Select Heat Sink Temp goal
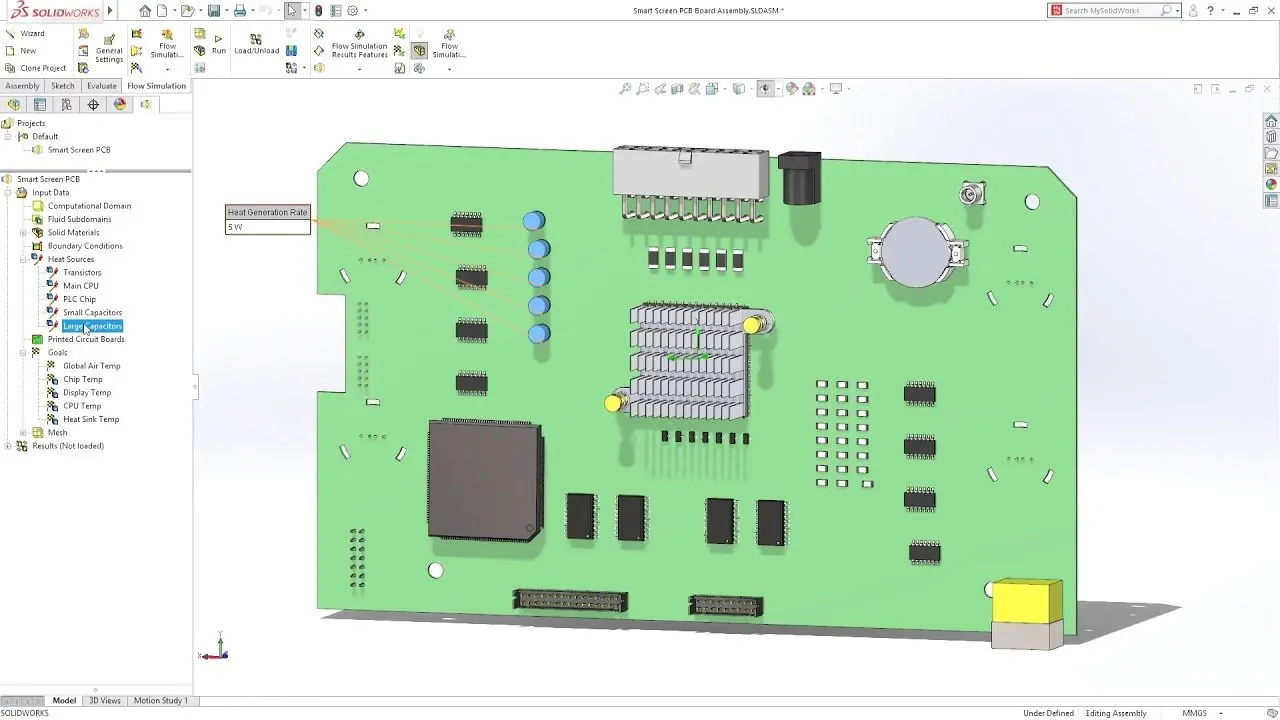 [91, 419]
